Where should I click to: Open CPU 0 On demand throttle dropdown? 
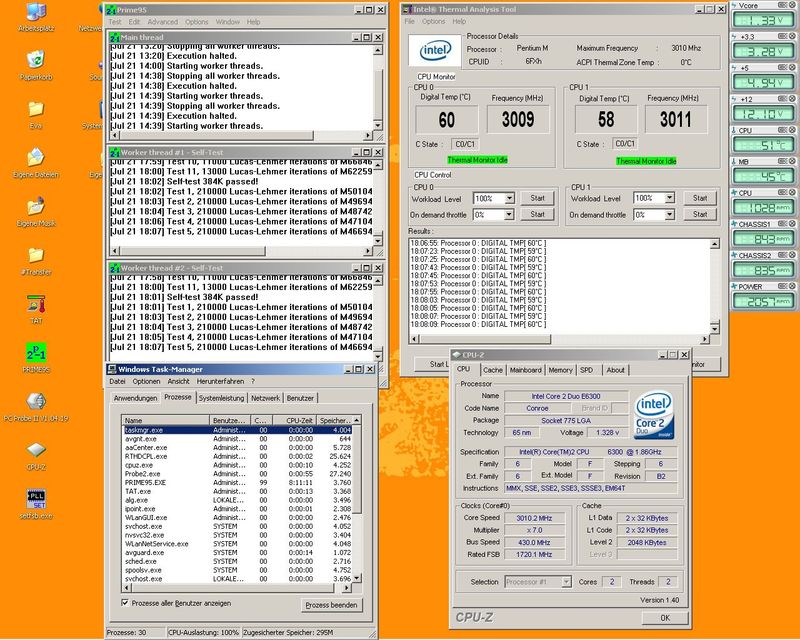click(509, 214)
